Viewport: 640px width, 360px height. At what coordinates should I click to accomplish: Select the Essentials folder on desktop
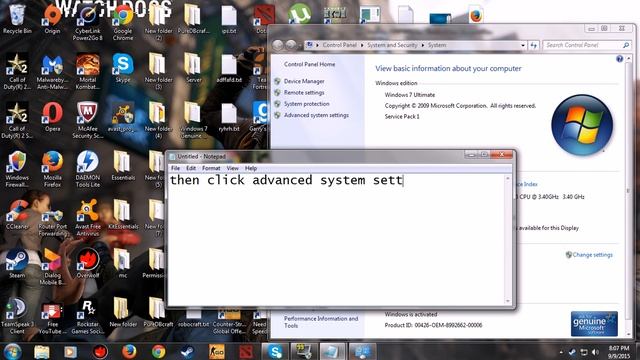(x=122, y=166)
